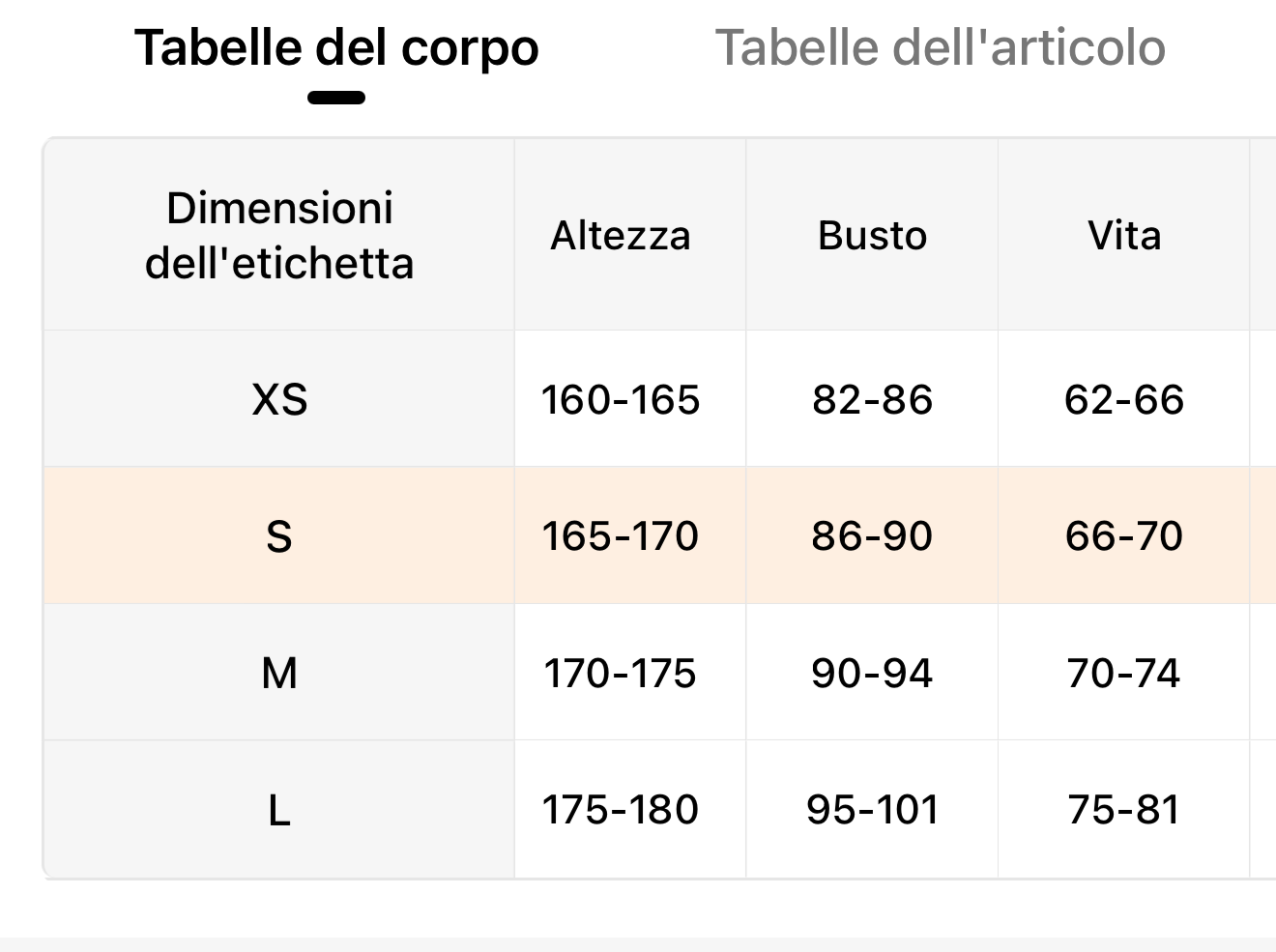Screen dimensions: 1276x952
Task: Click the Busto column header
Action: pos(872,235)
